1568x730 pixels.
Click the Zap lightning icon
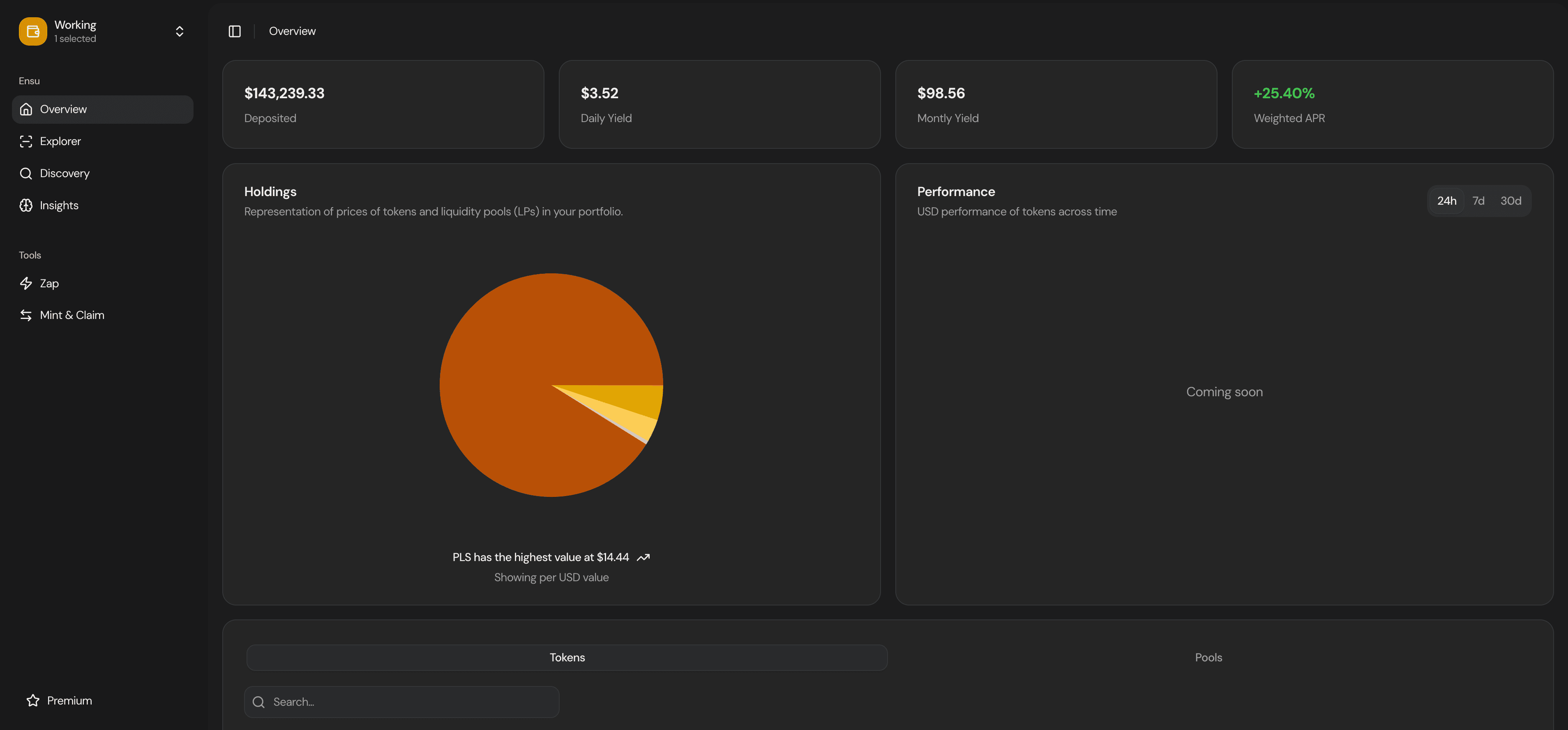(26, 283)
